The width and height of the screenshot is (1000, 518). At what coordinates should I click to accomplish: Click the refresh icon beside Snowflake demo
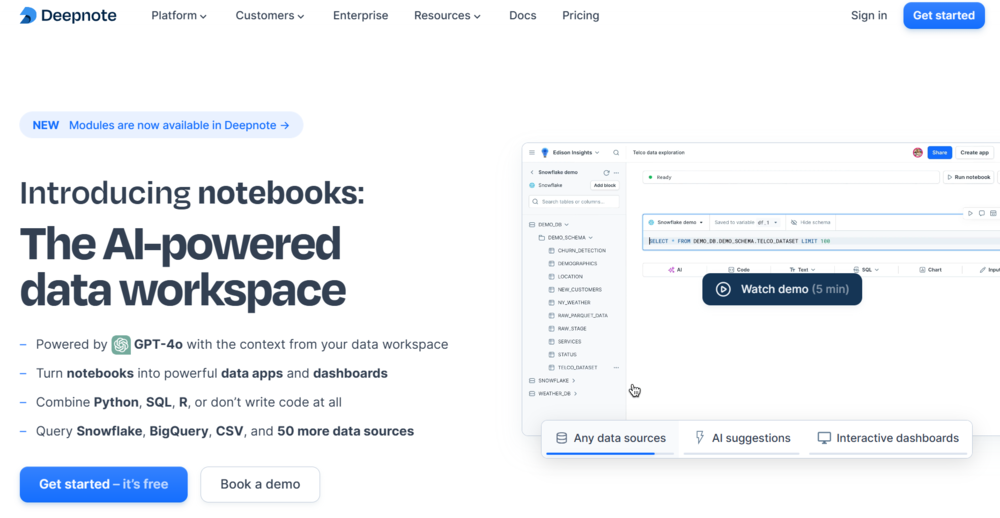tap(606, 172)
